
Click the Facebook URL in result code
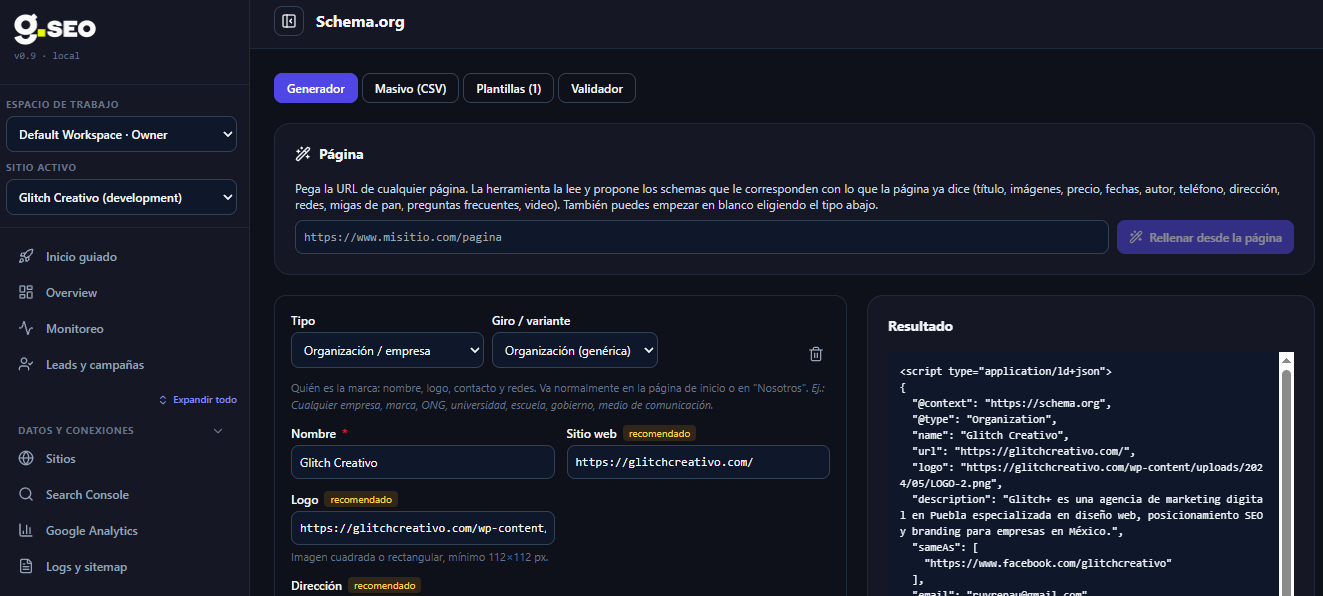pos(1048,563)
